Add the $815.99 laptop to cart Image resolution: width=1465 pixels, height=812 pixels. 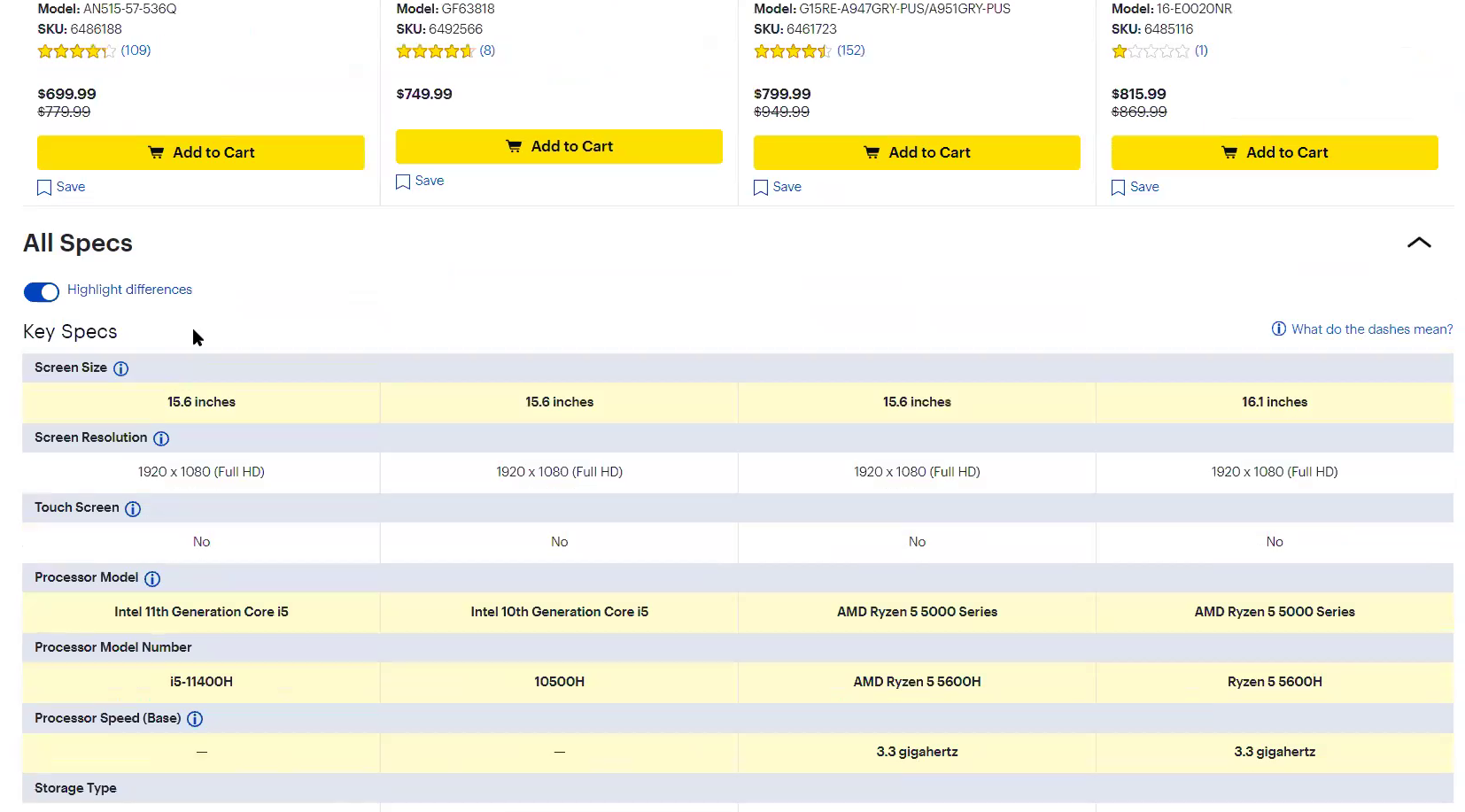[x=1275, y=152]
